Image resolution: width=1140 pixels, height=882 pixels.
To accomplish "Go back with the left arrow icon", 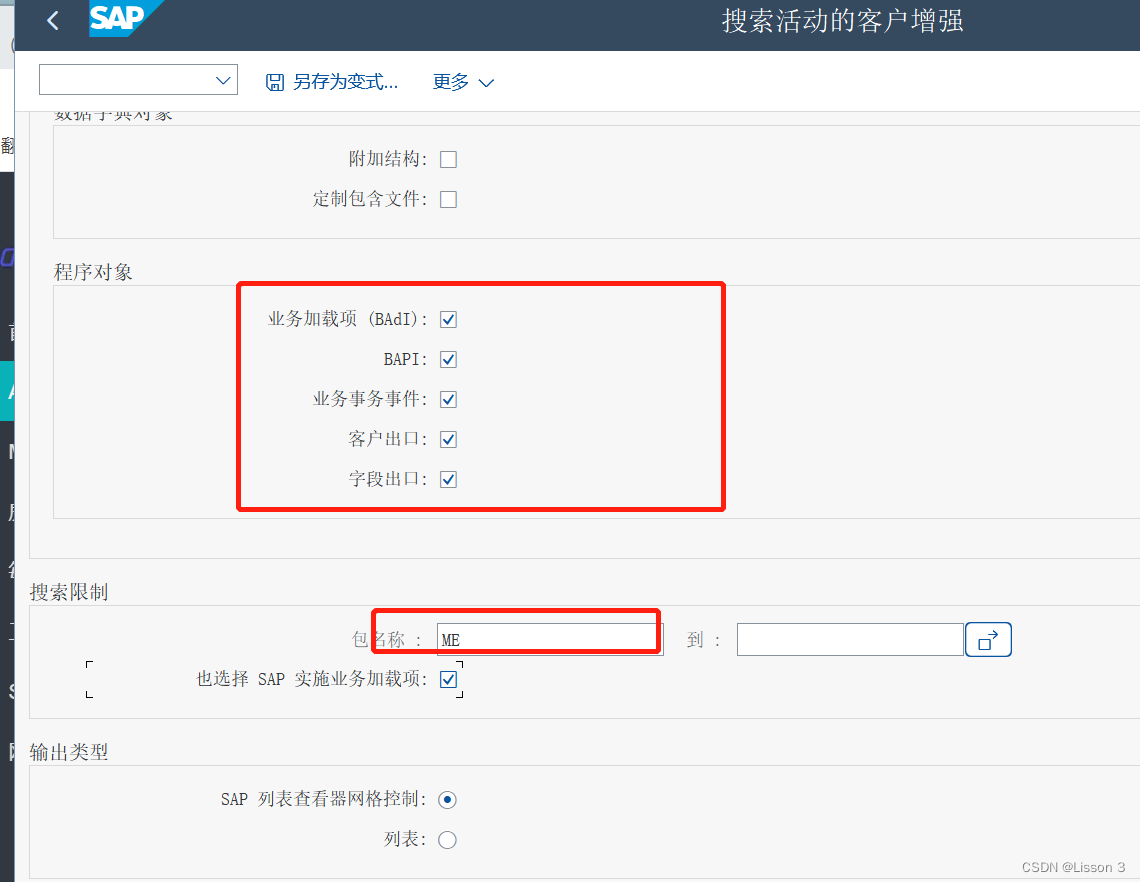I will coord(52,20).
